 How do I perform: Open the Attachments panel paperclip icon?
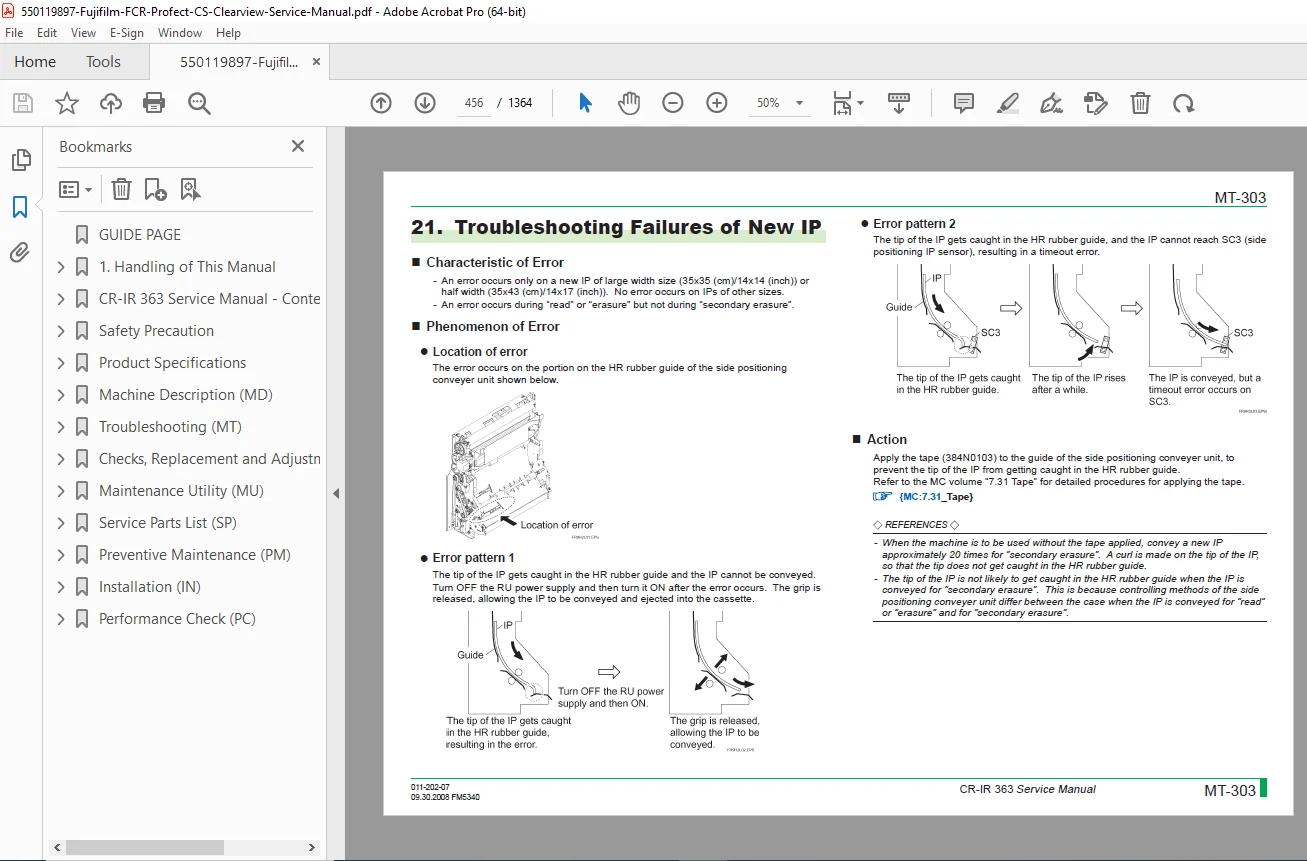point(20,252)
